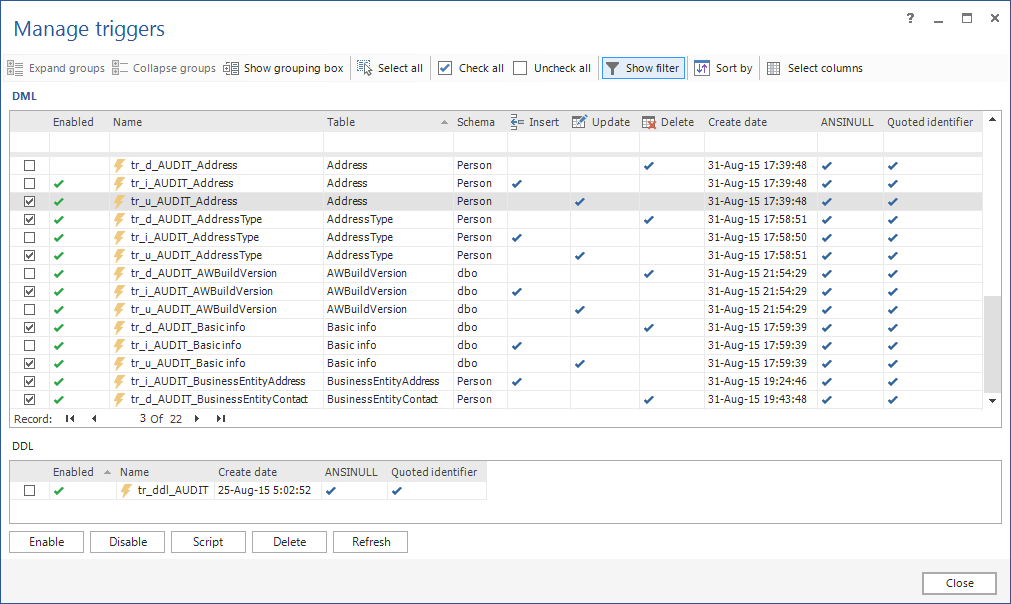
Task: Check the box for tr_d_AUDIT_AWBuildVersion
Action: (x=30, y=274)
